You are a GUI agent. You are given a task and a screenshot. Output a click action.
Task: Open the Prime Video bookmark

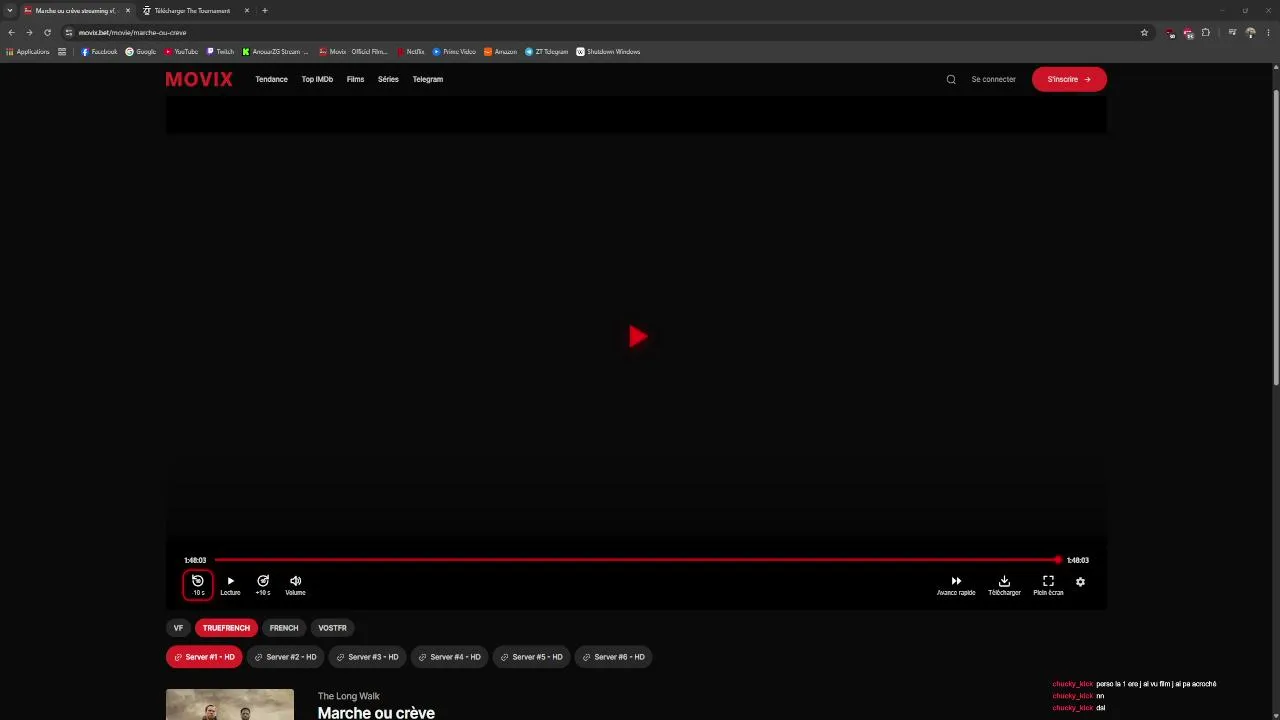tap(454, 52)
